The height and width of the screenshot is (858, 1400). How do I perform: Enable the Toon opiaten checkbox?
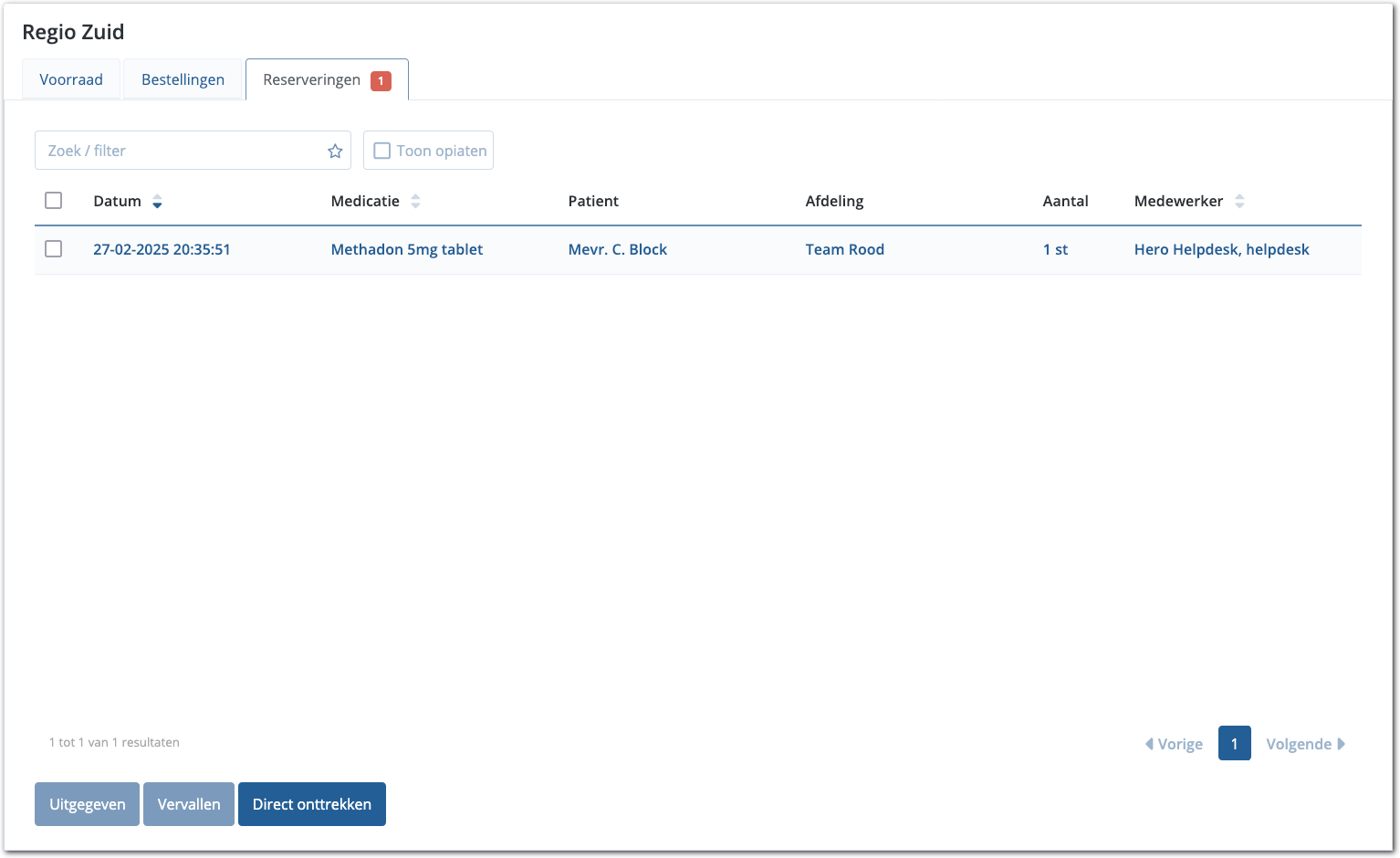click(x=382, y=151)
